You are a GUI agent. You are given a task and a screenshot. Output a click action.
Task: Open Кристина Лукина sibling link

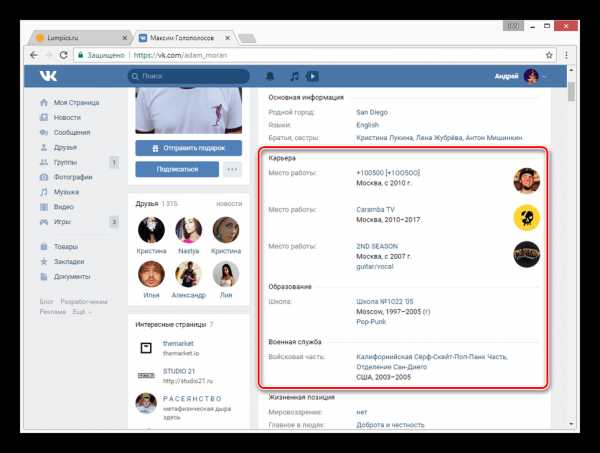coord(384,138)
